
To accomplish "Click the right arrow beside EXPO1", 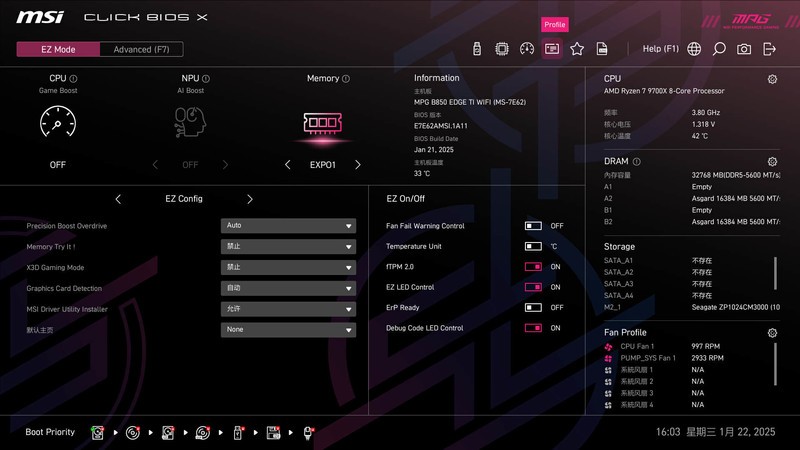I will pyautogui.click(x=358, y=164).
